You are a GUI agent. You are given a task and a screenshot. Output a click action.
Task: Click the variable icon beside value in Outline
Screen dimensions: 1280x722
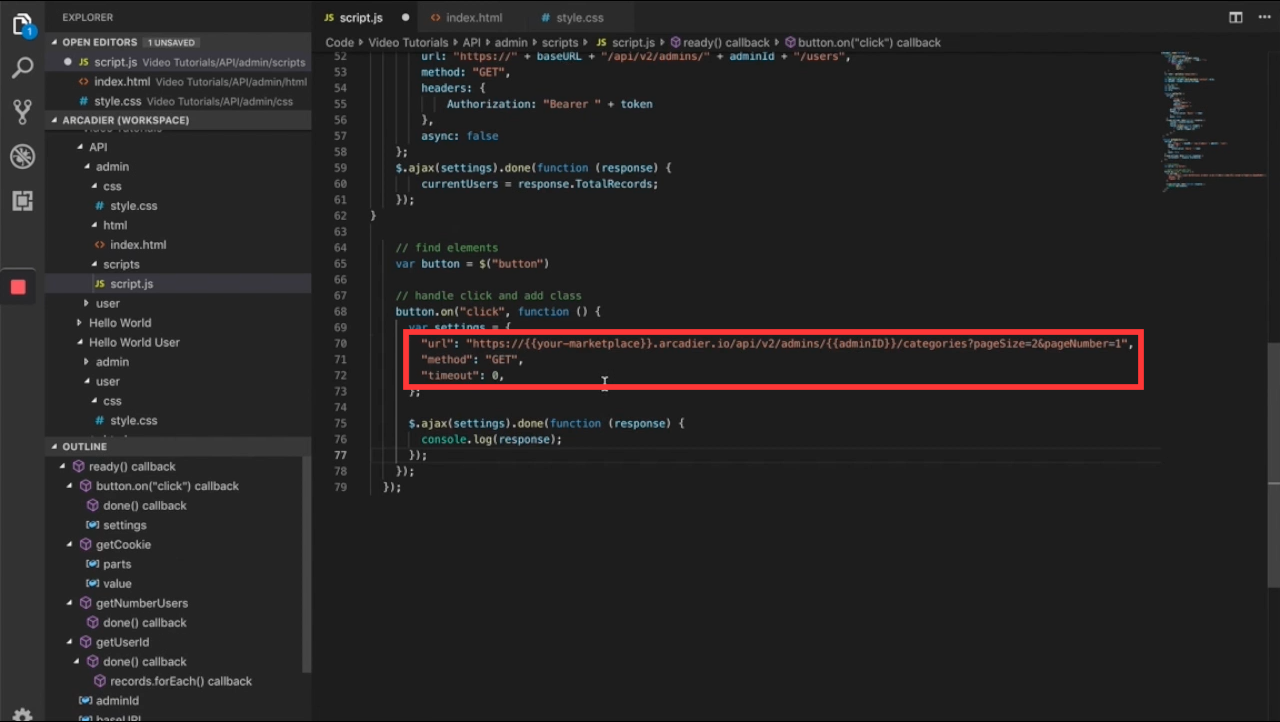tap(93, 584)
